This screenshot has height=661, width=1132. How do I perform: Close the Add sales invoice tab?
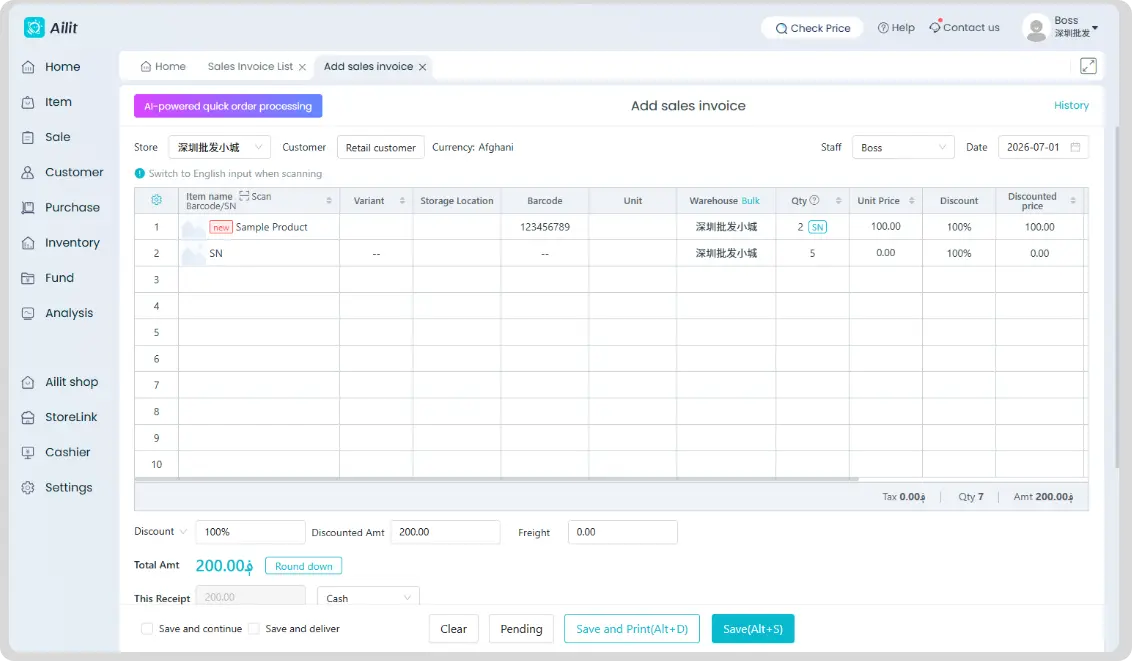[x=422, y=67]
